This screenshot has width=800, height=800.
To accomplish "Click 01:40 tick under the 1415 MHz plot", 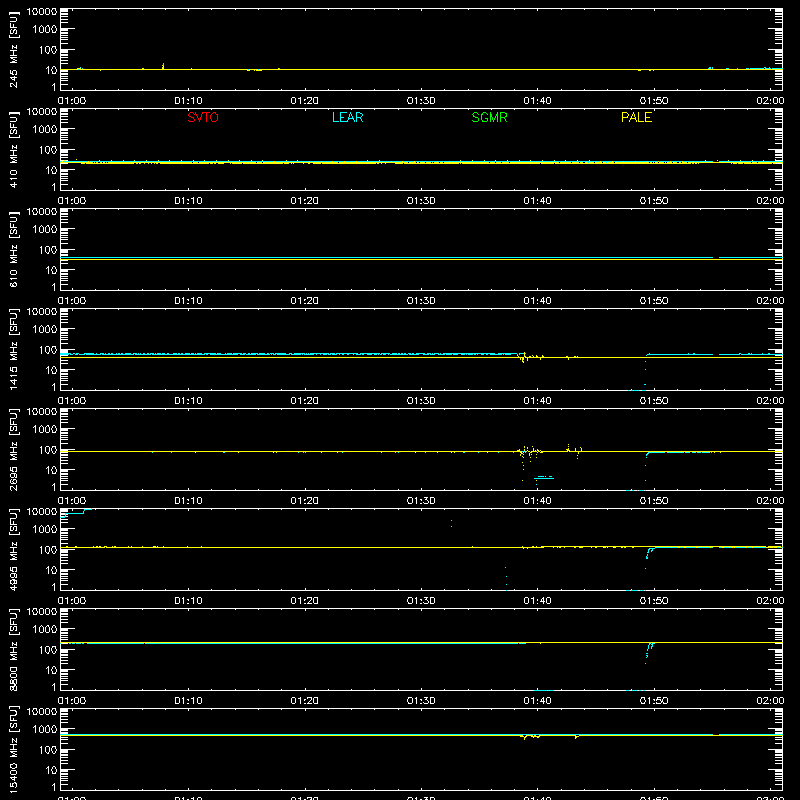I will [537, 401].
